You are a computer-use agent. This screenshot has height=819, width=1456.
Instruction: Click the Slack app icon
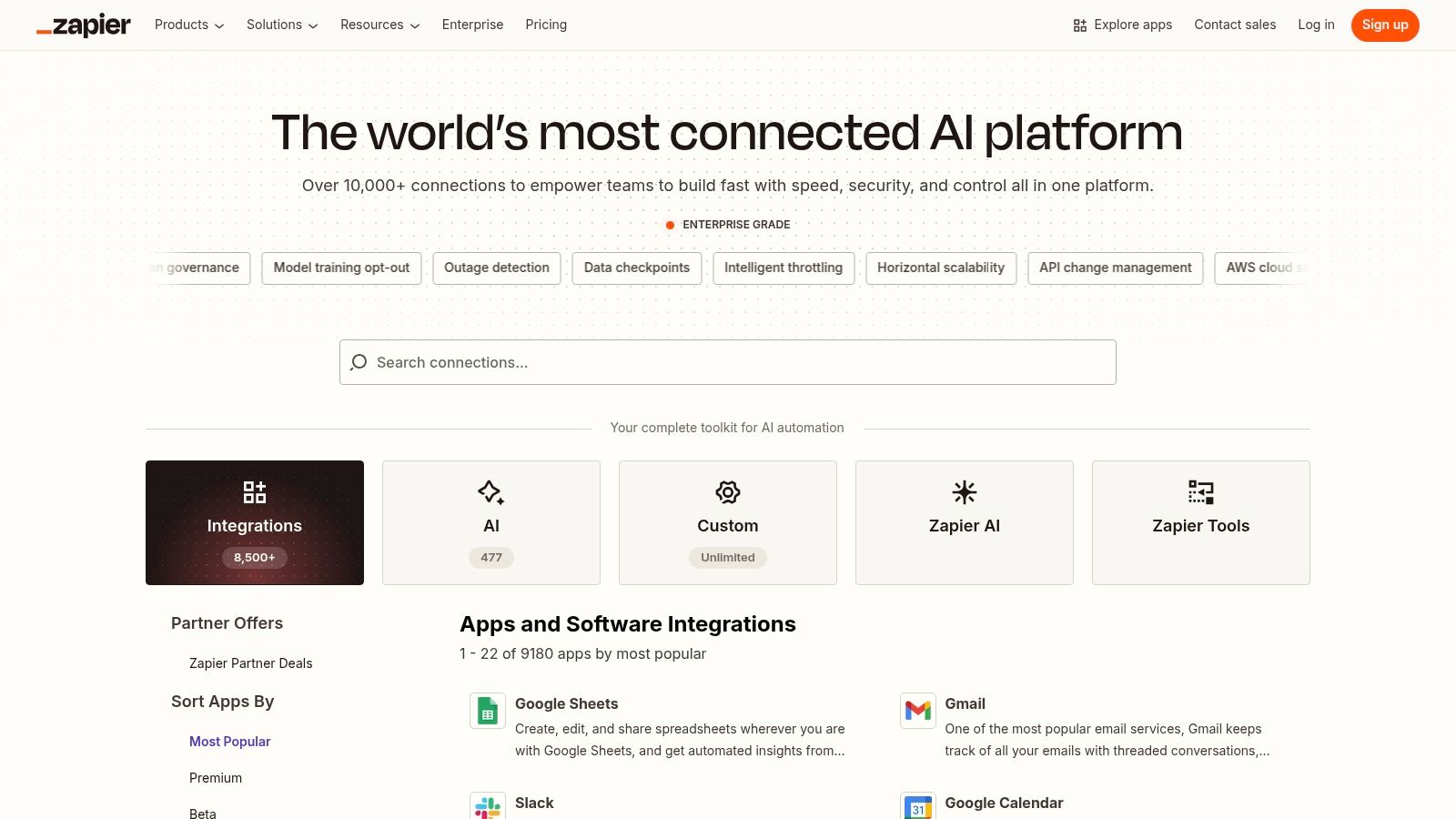487,806
